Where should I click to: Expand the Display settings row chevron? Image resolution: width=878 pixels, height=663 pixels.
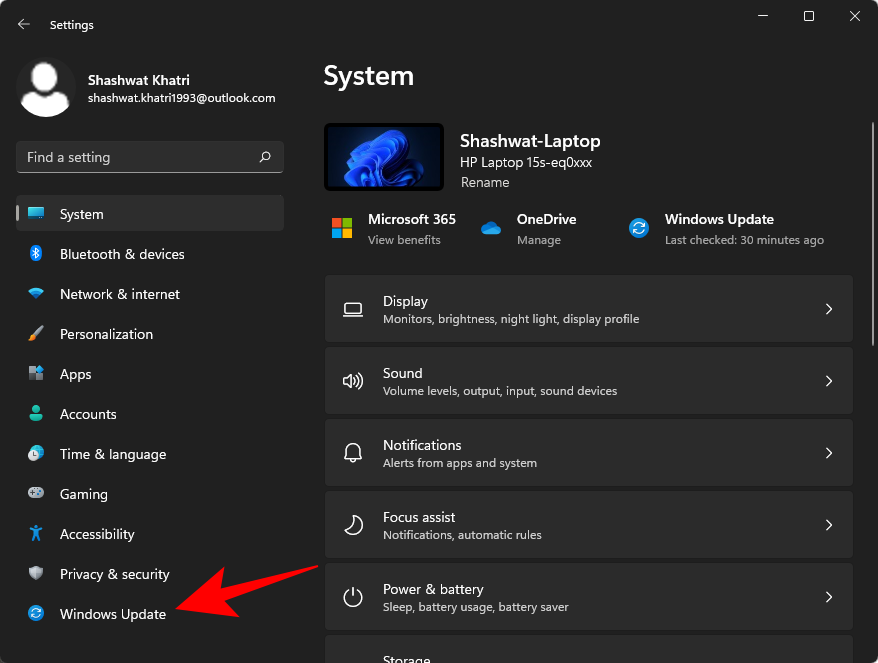point(829,309)
